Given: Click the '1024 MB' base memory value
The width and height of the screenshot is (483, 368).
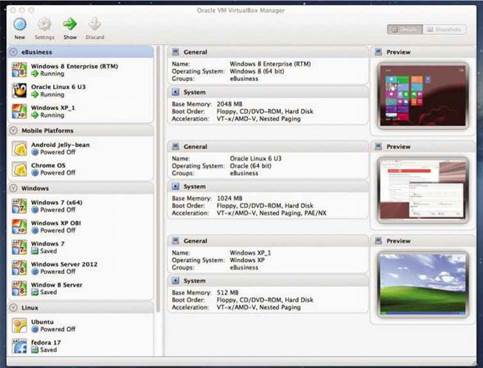Looking at the screenshot, I should 229,198.
